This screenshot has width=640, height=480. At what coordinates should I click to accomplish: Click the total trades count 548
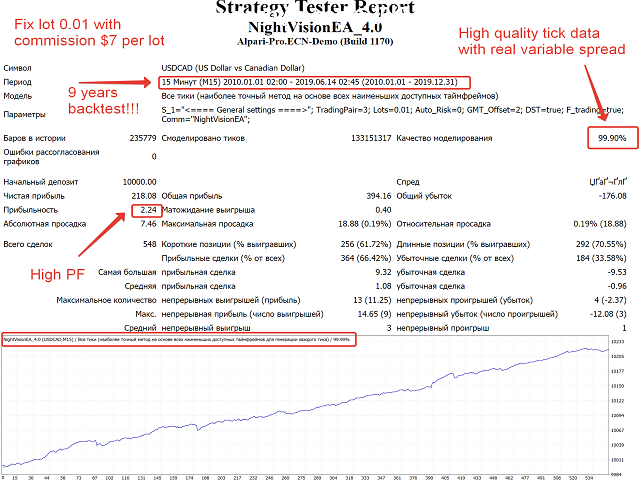coord(149,243)
